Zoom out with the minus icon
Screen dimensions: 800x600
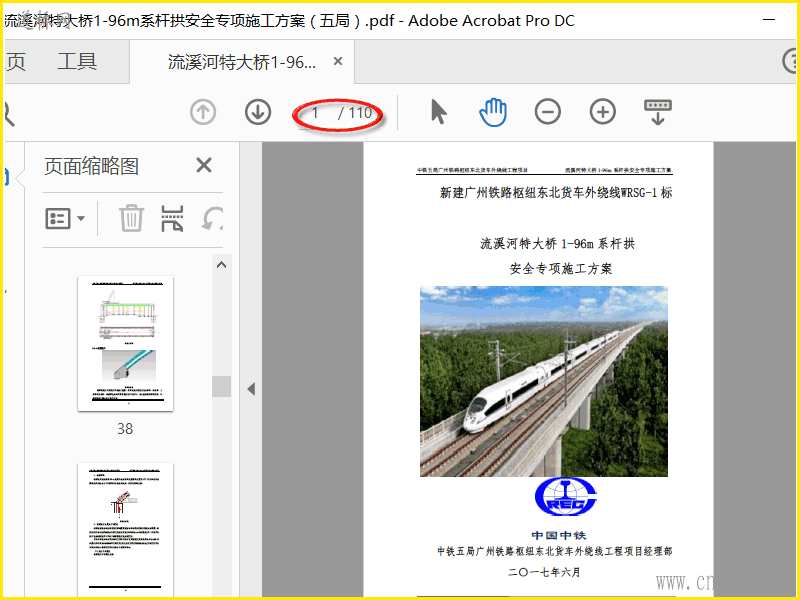tap(547, 112)
